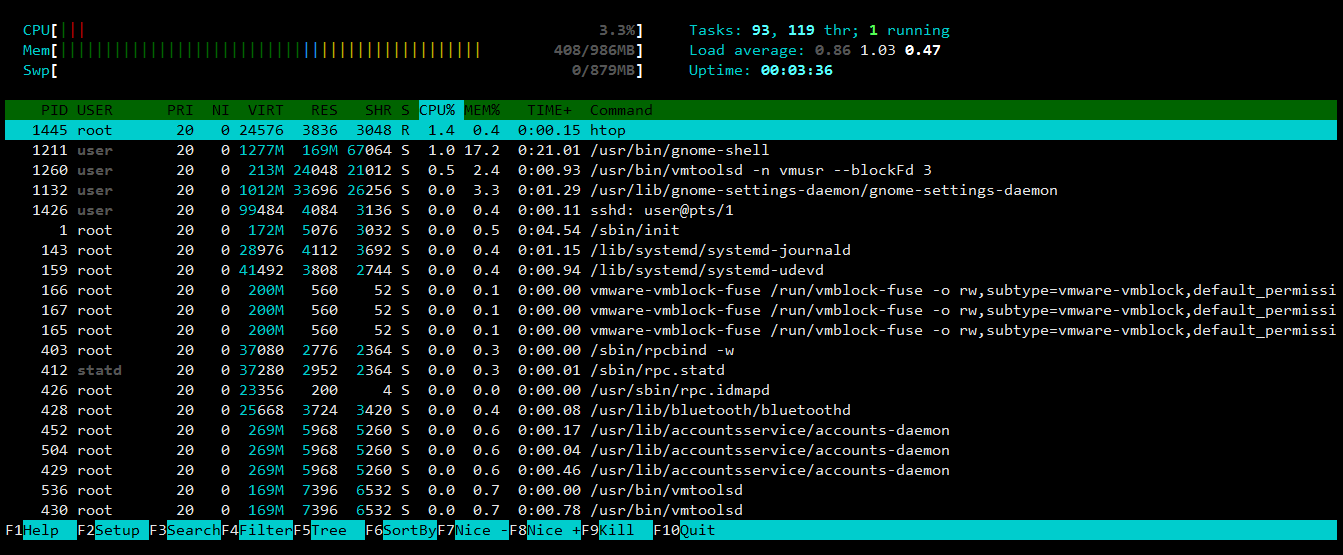Sort by the MEM% column header

482,110
